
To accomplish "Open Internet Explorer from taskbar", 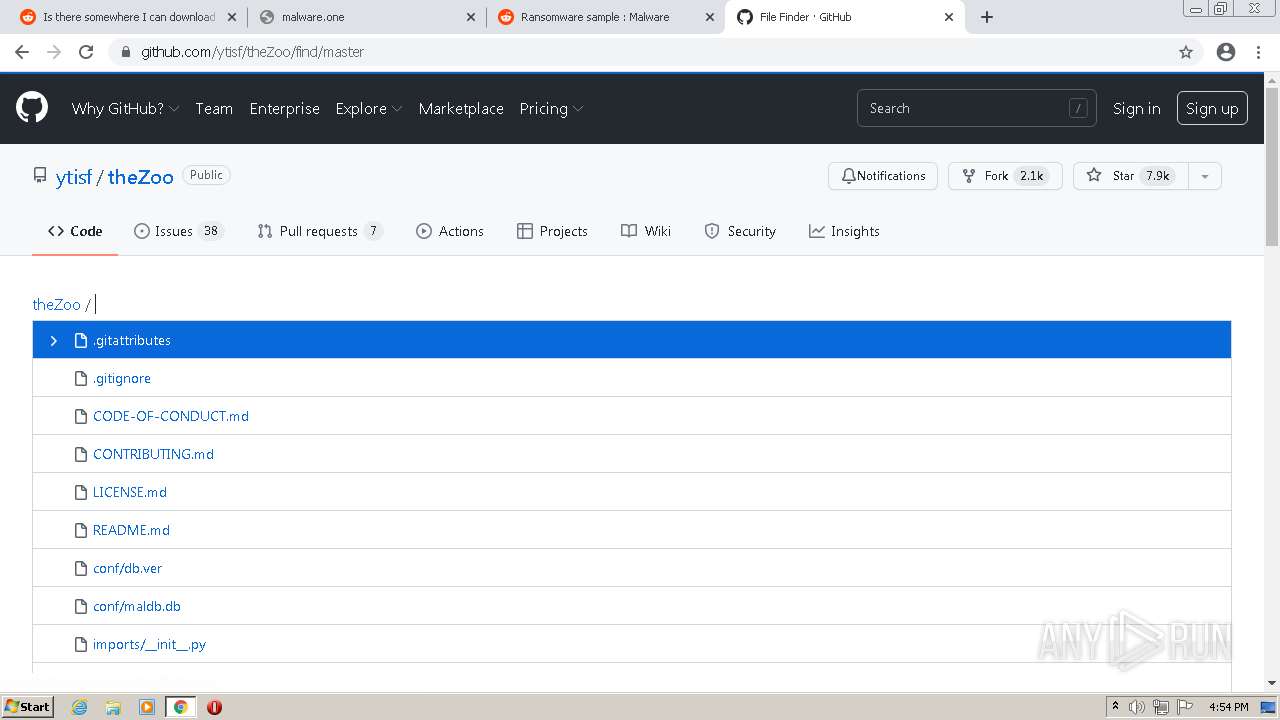I will pyautogui.click(x=79, y=707).
